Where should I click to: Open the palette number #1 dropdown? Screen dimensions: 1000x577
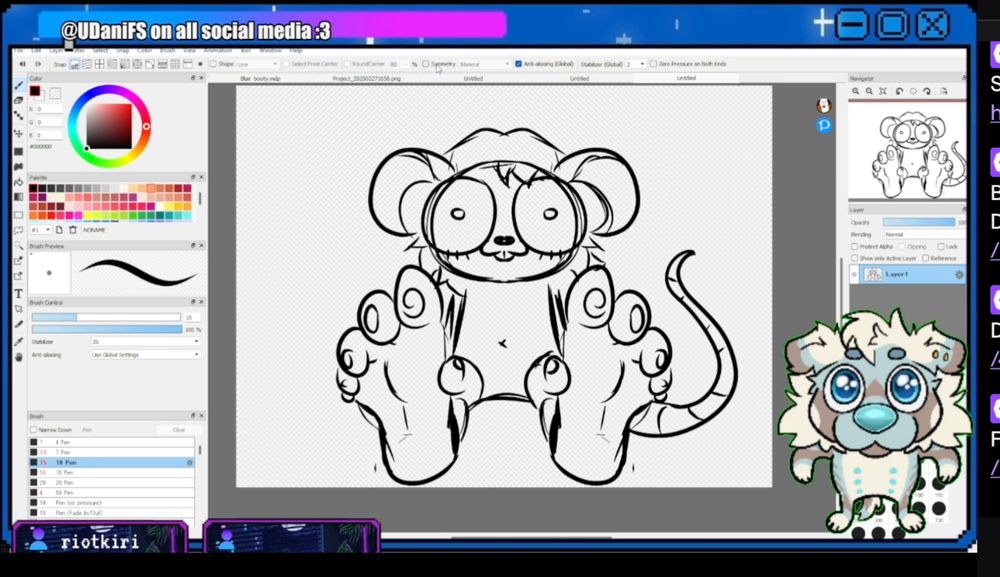(40, 230)
